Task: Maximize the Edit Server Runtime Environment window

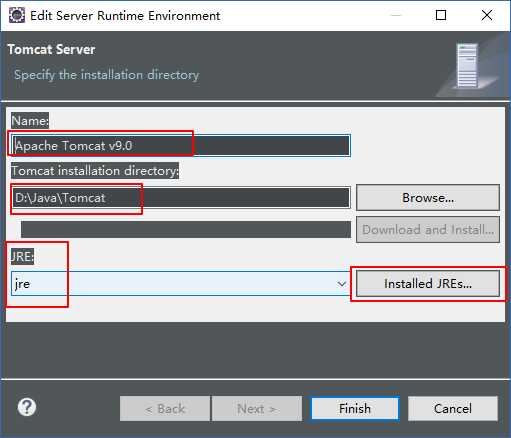Action: (441, 15)
